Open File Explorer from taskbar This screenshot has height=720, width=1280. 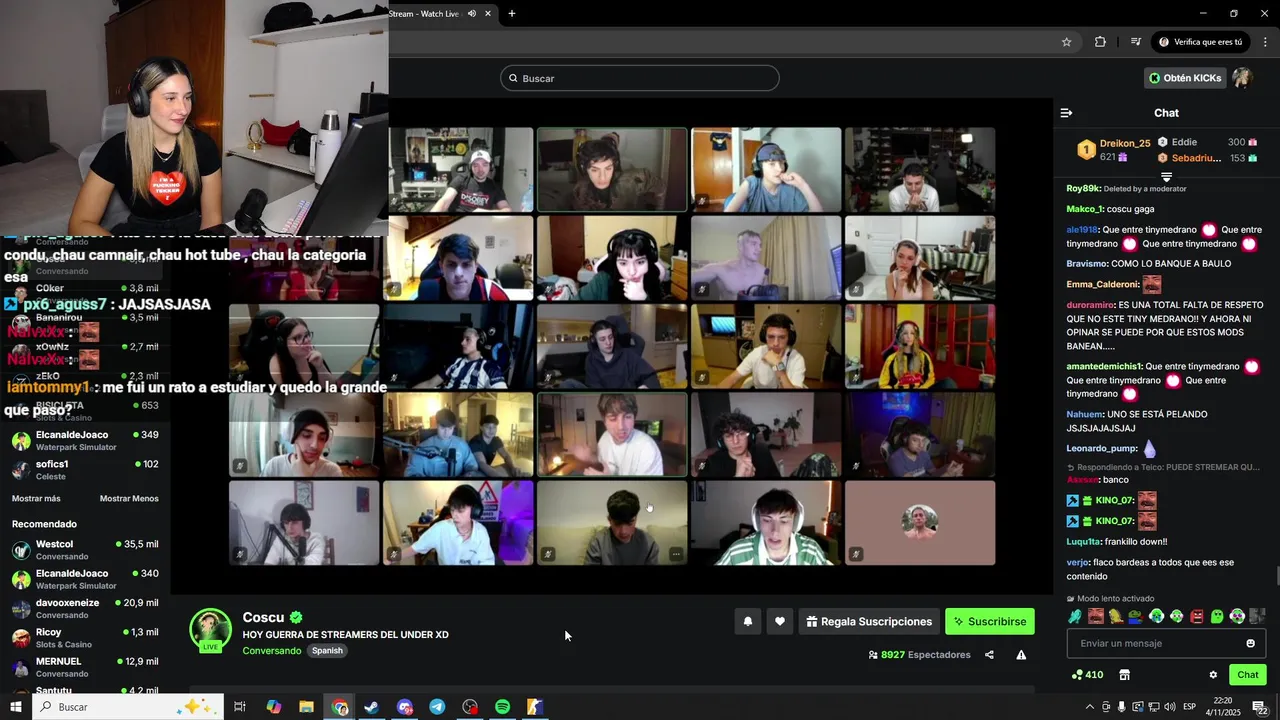[306, 707]
